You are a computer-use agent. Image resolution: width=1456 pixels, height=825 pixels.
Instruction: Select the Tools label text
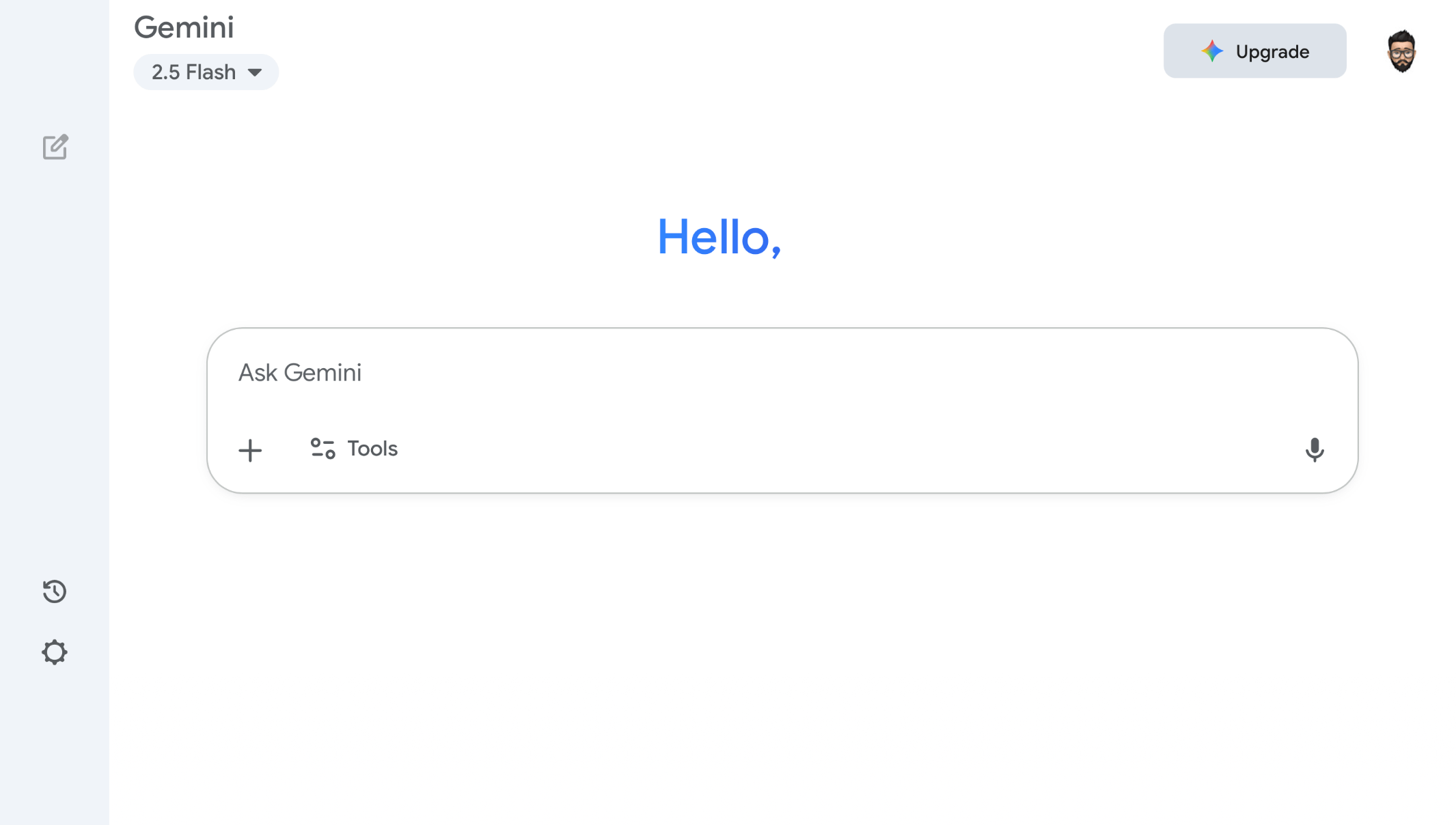click(x=372, y=449)
